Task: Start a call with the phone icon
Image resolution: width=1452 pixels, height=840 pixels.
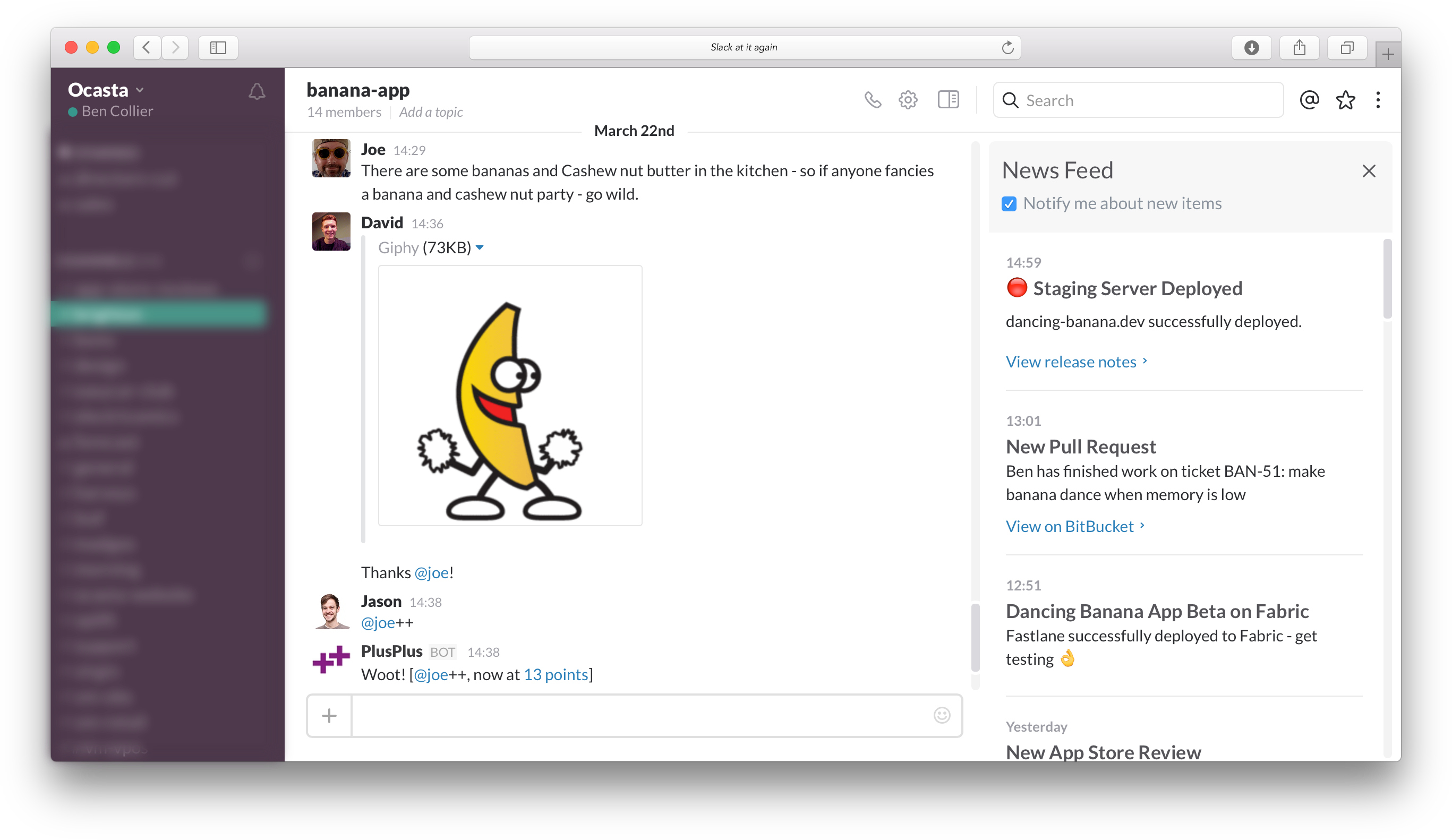Action: click(x=873, y=99)
